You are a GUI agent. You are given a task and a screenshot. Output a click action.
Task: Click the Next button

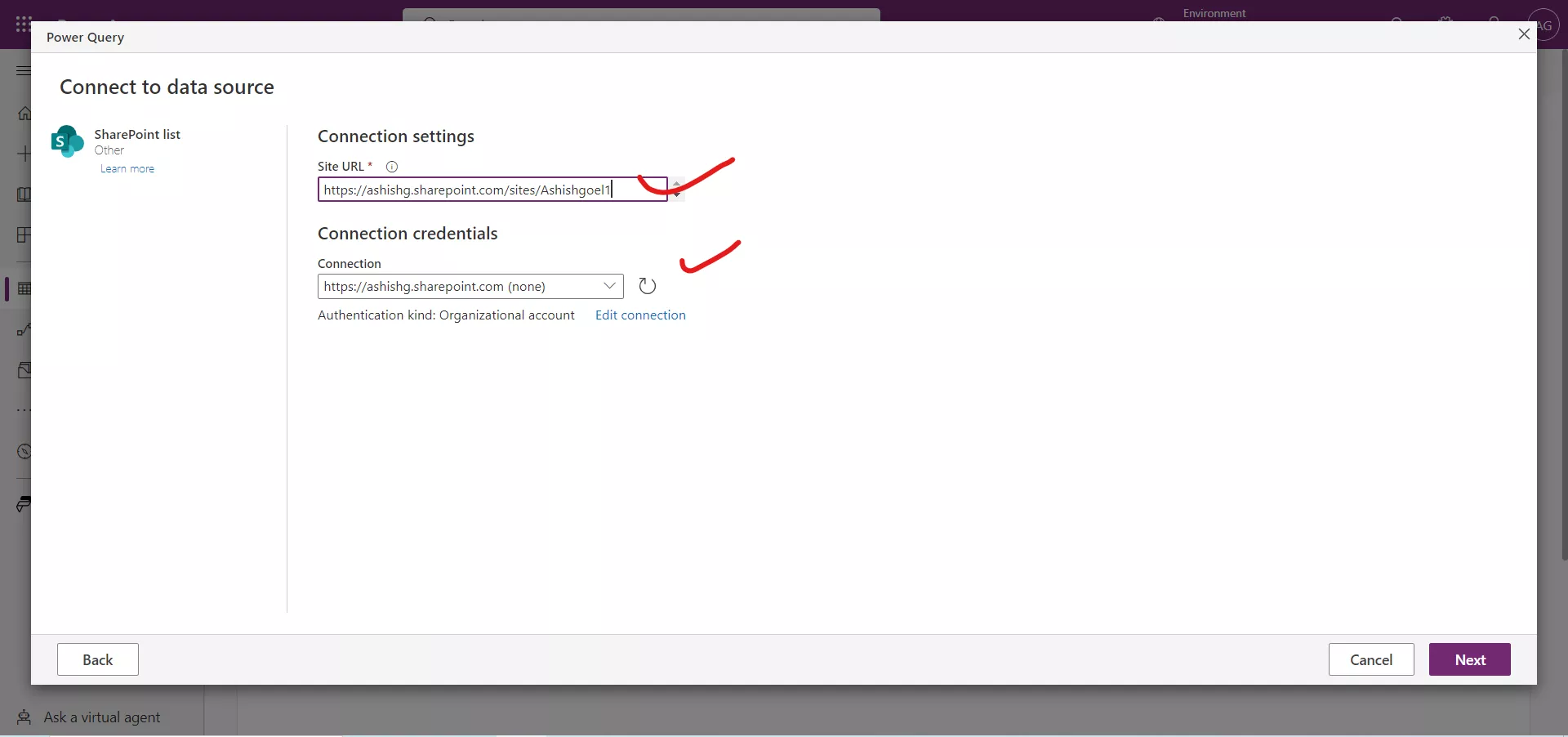click(1469, 659)
